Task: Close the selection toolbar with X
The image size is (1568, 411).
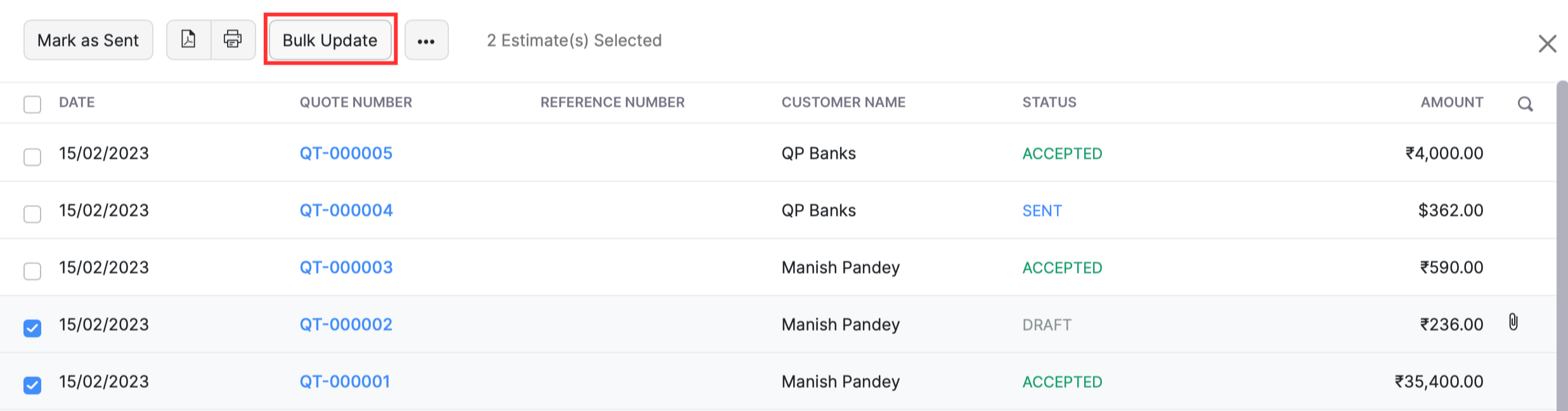Action: click(1547, 44)
